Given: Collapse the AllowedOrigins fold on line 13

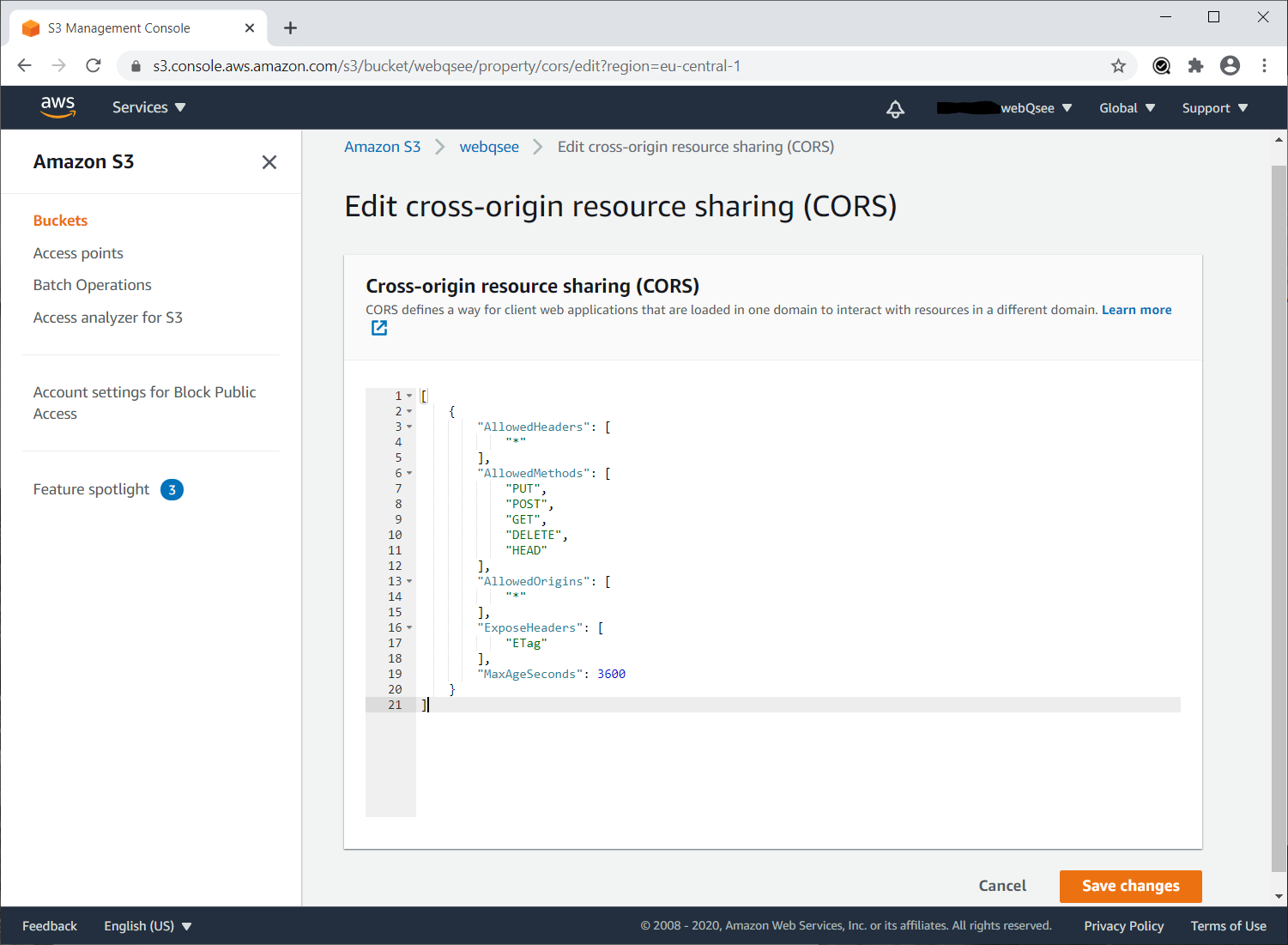Looking at the screenshot, I should point(409,581).
